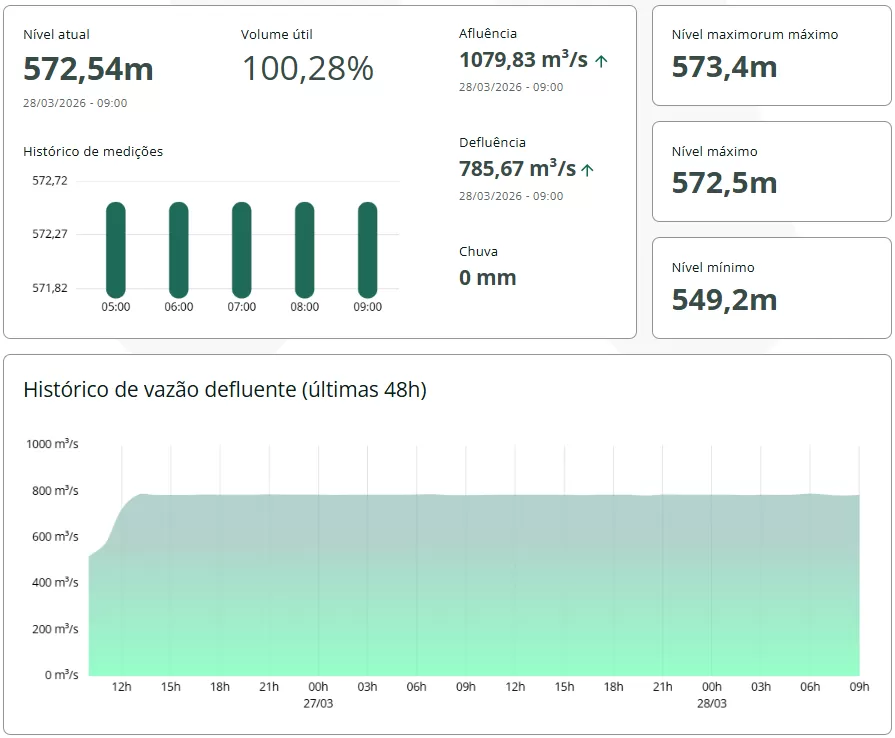This screenshot has height=738, width=895.
Task: Pick the 08:00 bar in measurement history
Action: pyautogui.click(x=305, y=249)
